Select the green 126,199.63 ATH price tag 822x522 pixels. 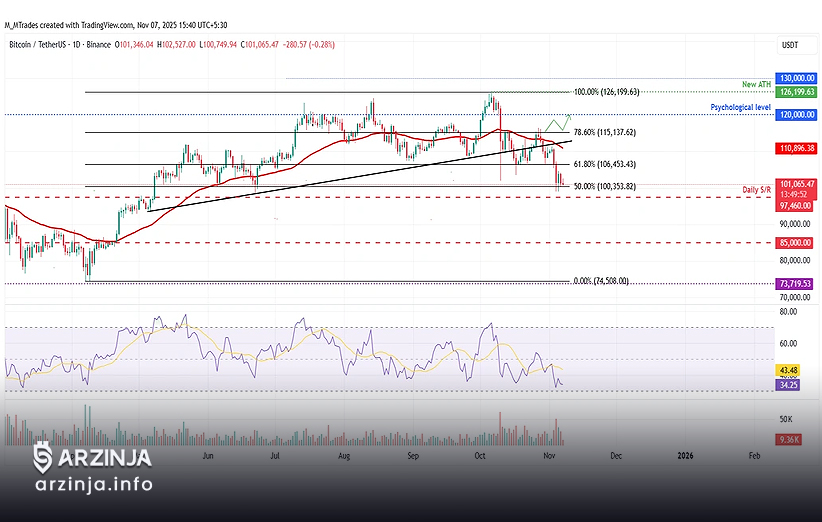797,91
